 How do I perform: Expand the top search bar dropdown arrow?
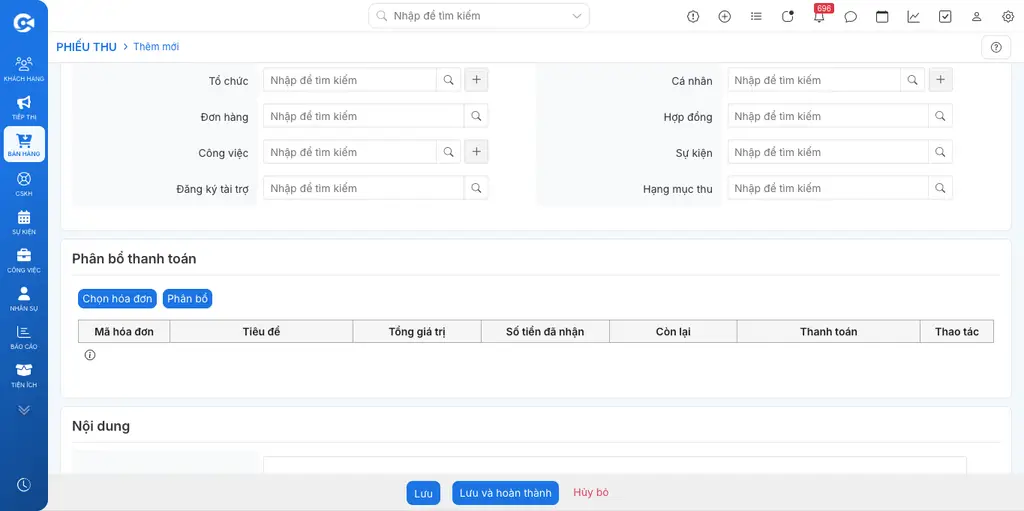point(577,16)
